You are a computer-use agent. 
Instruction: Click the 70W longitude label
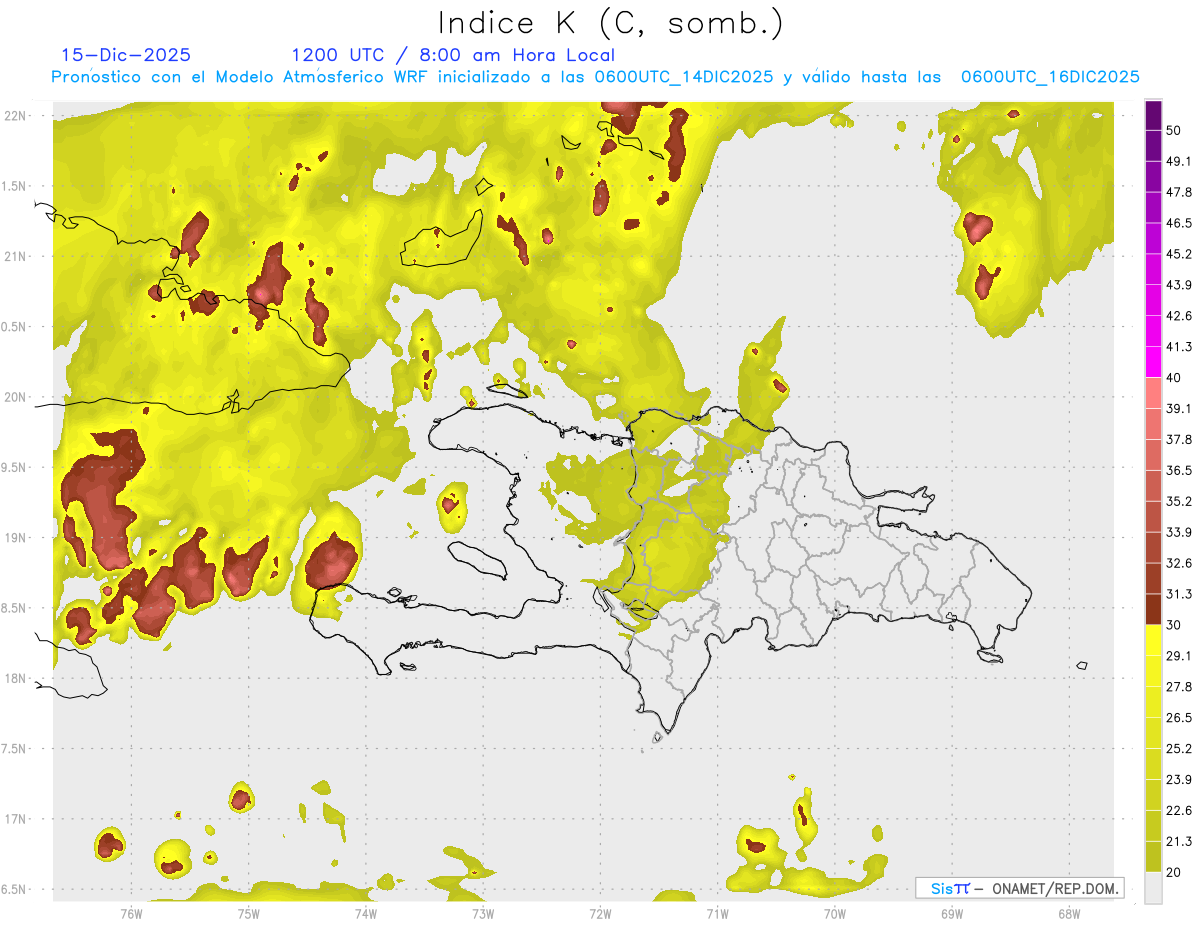point(834,913)
